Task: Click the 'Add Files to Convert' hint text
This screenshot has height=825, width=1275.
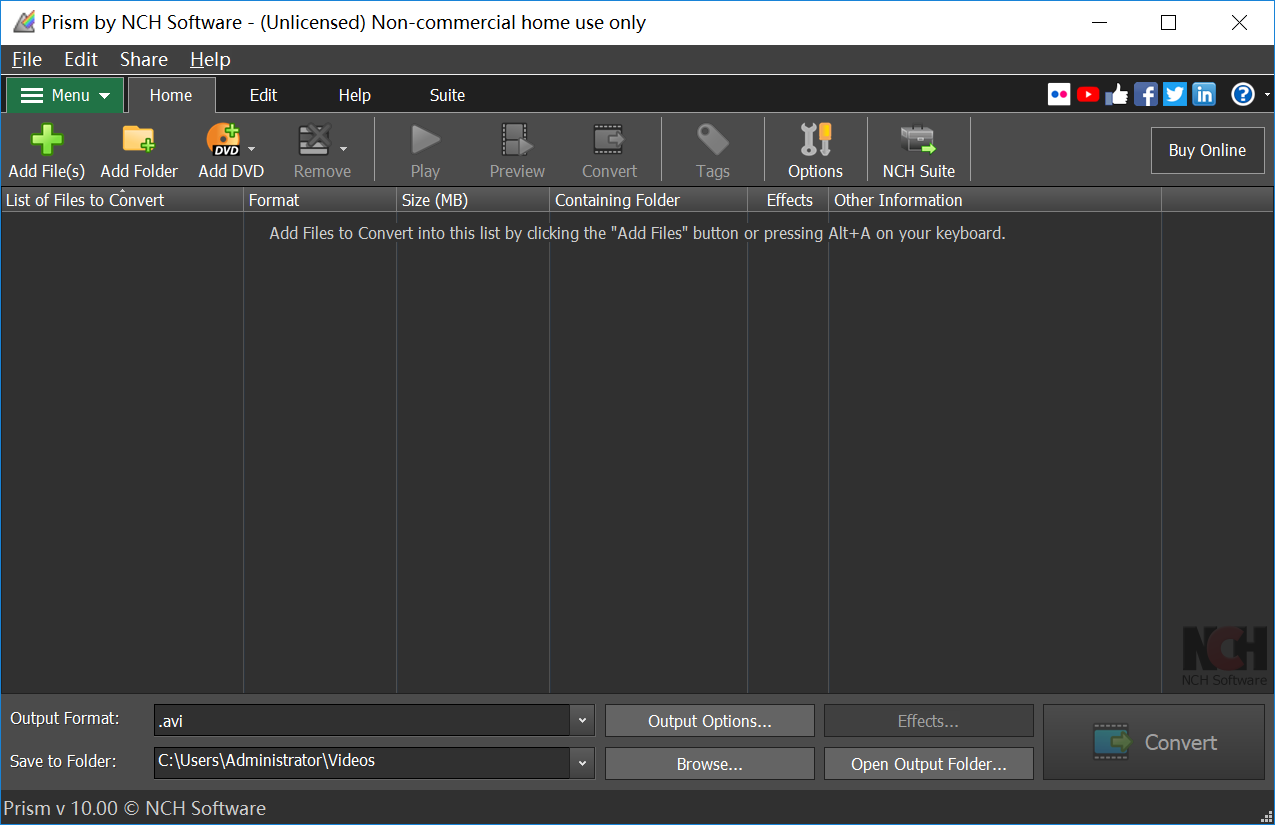Action: [637, 233]
